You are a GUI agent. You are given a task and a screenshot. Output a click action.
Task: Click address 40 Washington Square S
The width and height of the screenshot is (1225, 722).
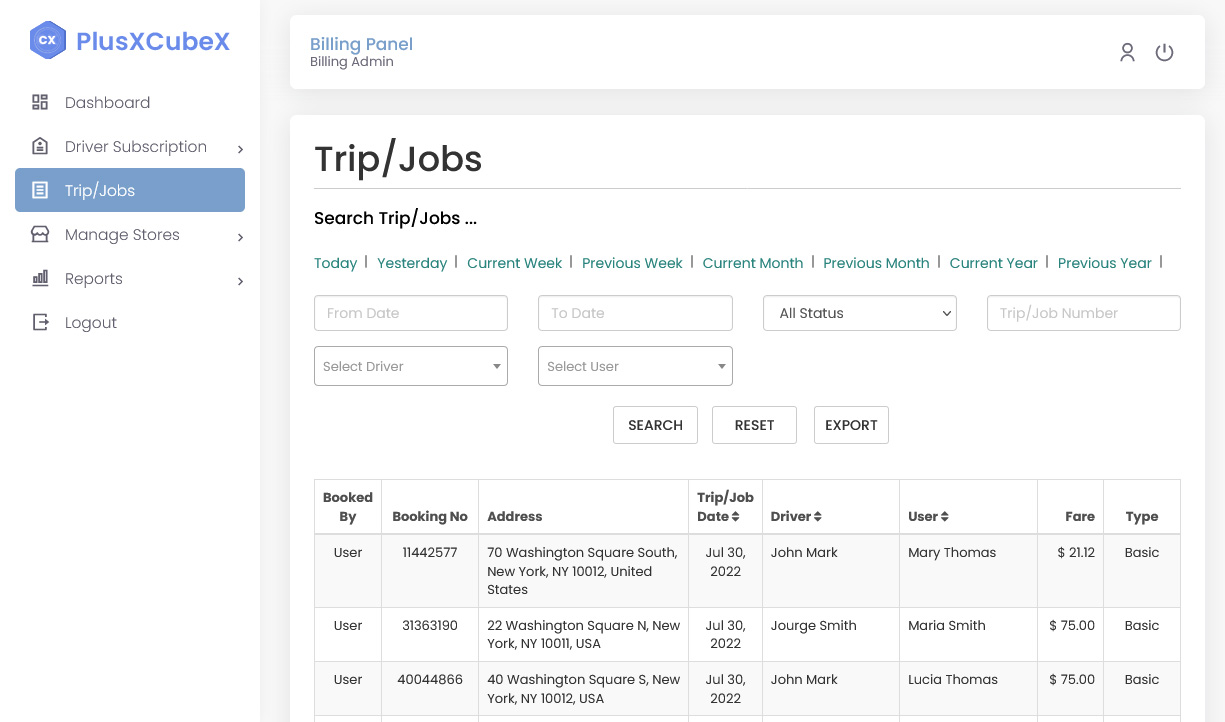(x=584, y=688)
